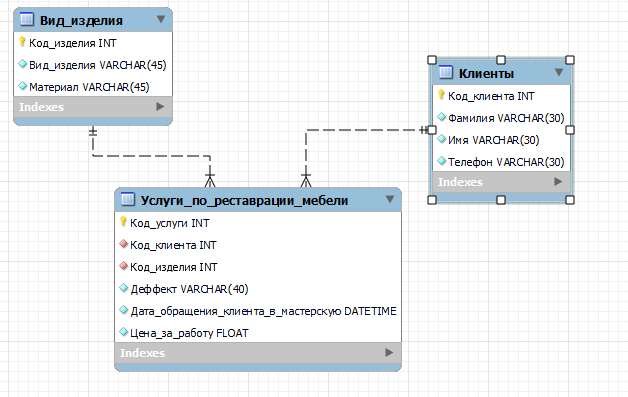628x397 pixels.
Task: Collapse the Услуги_по_реставрации_мебели table with header arrow
Action: [x=390, y=199]
